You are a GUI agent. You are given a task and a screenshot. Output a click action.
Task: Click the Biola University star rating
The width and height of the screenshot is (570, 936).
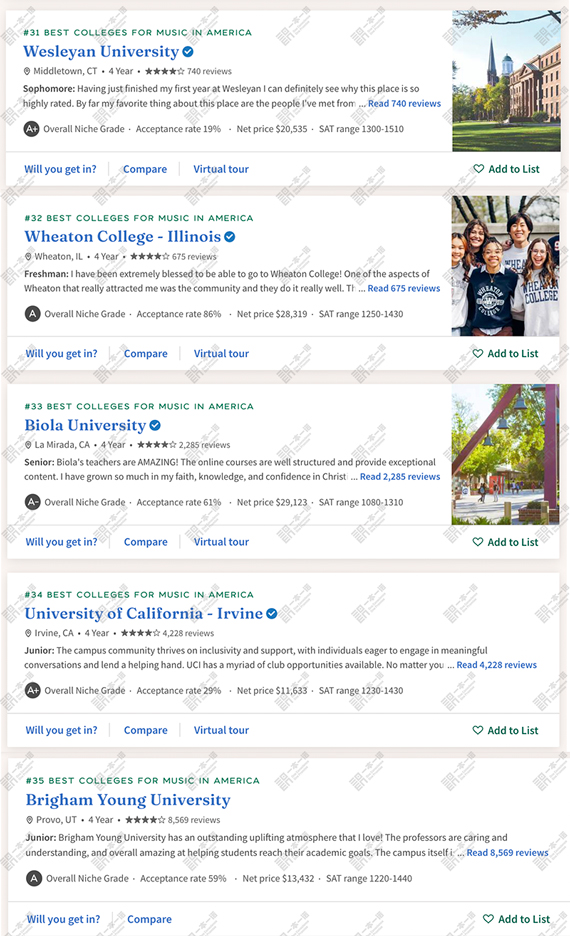pyautogui.click(x=156, y=445)
